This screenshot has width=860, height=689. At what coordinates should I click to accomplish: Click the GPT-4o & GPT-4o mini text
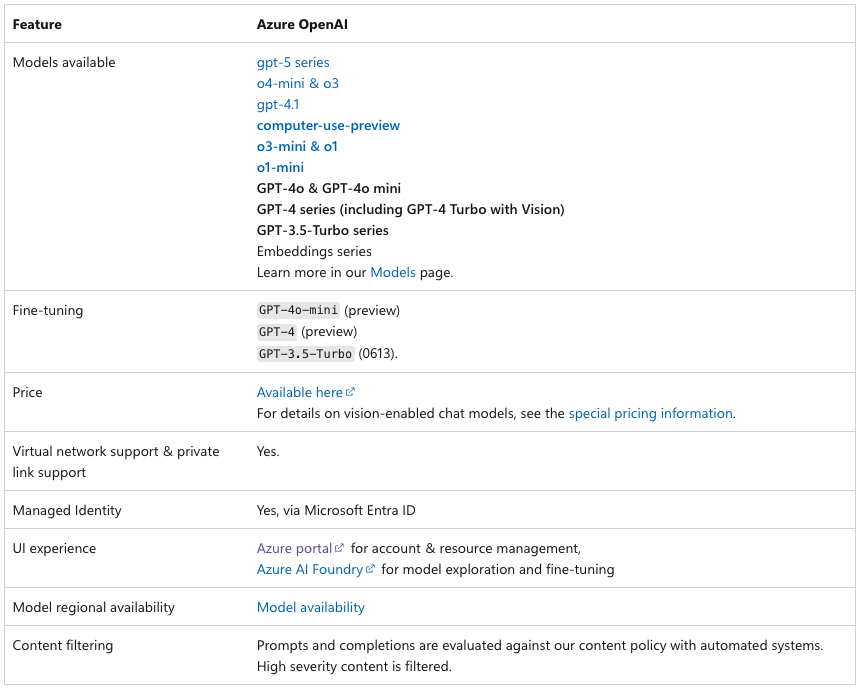click(329, 188)
